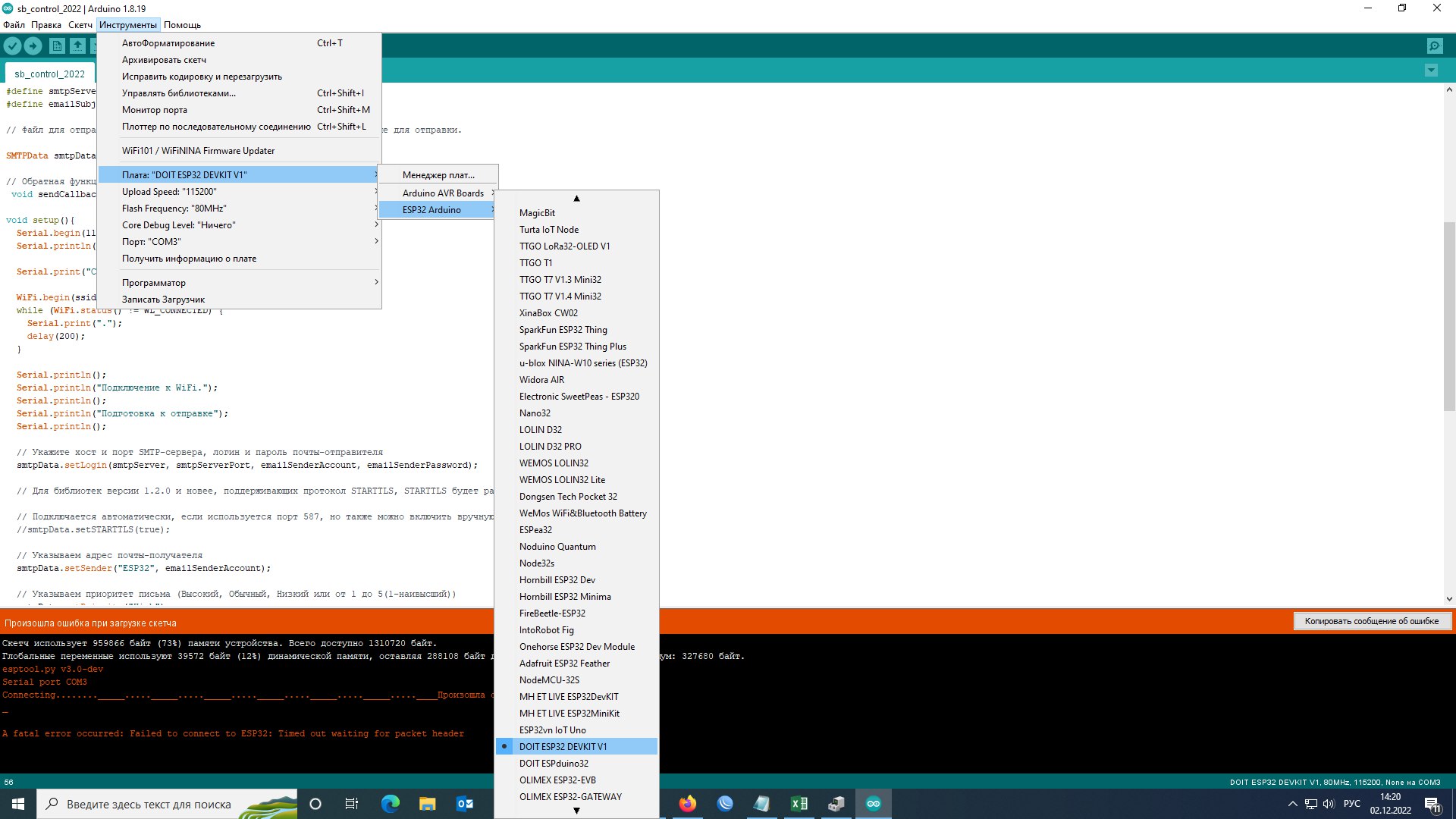The width and height of the screenshot is (1456, 819).
Task: Click the Open sketch up-arrow icon
Action: point(77,46)
